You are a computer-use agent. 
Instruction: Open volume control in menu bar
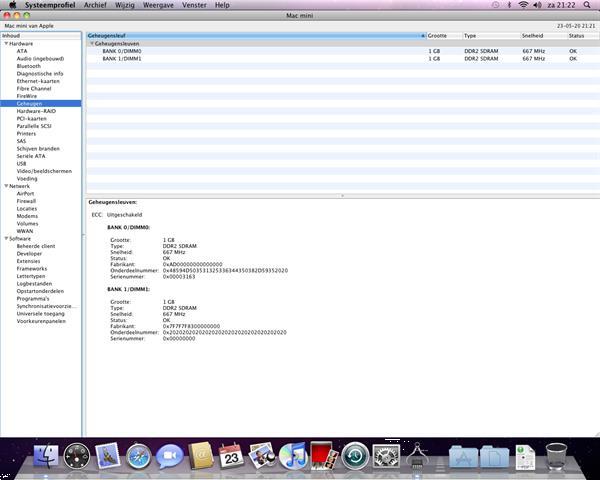537,5
